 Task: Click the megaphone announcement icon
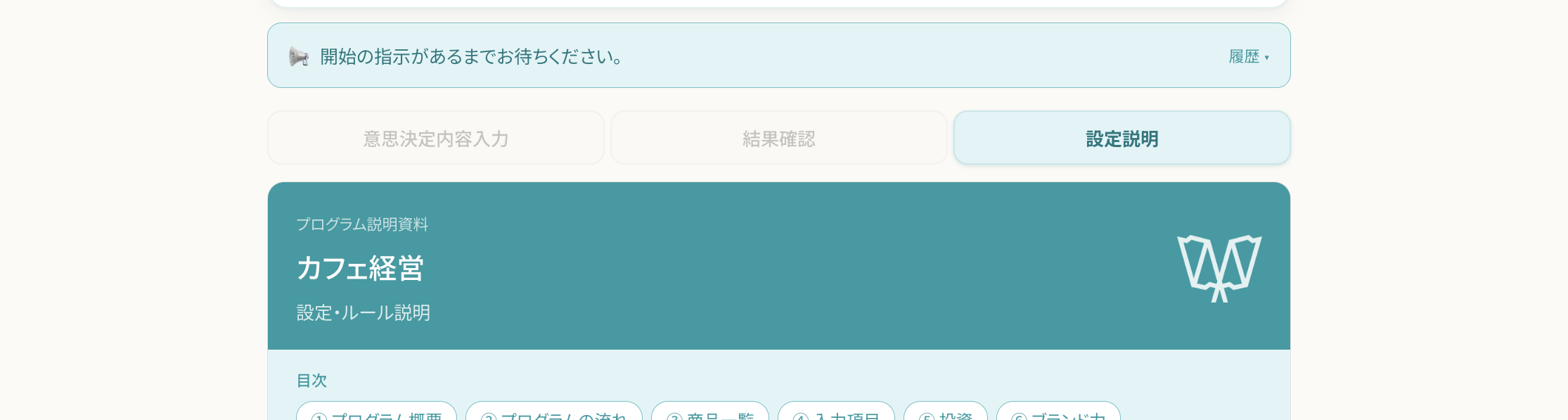click(299, 56)
